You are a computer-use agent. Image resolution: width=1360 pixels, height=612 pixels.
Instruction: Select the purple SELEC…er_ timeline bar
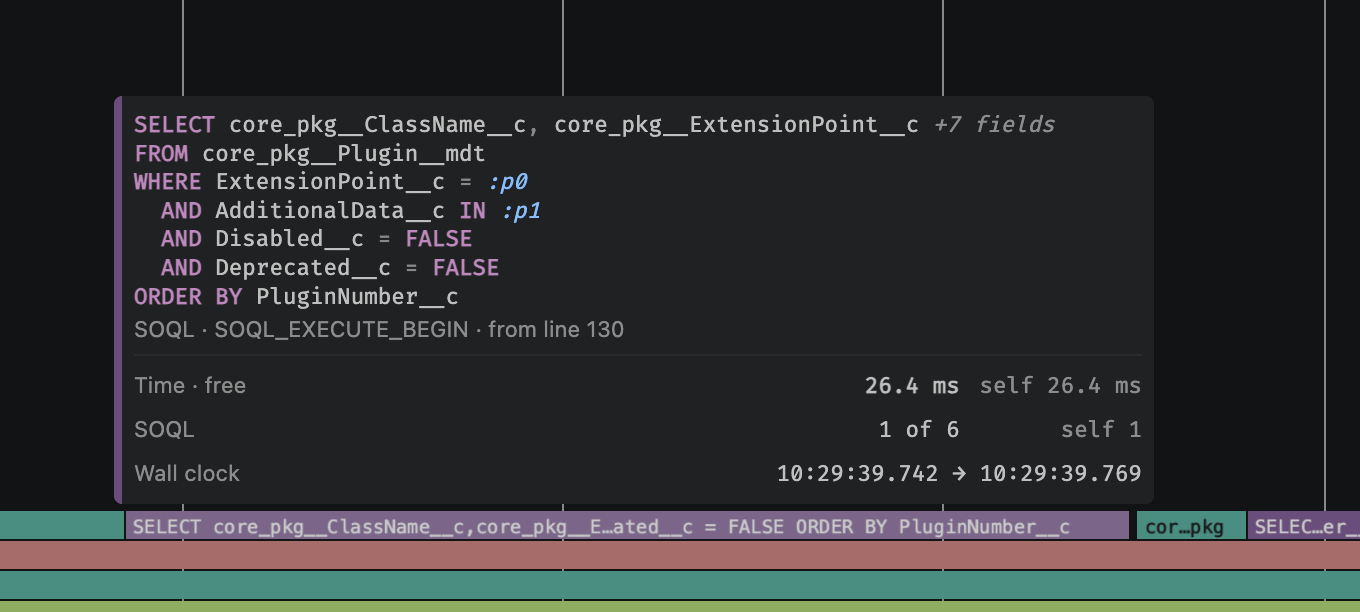click(1304, 526)
